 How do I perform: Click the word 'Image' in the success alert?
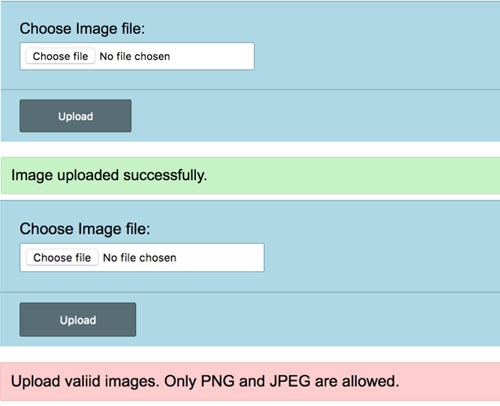[x=32, y=175]
